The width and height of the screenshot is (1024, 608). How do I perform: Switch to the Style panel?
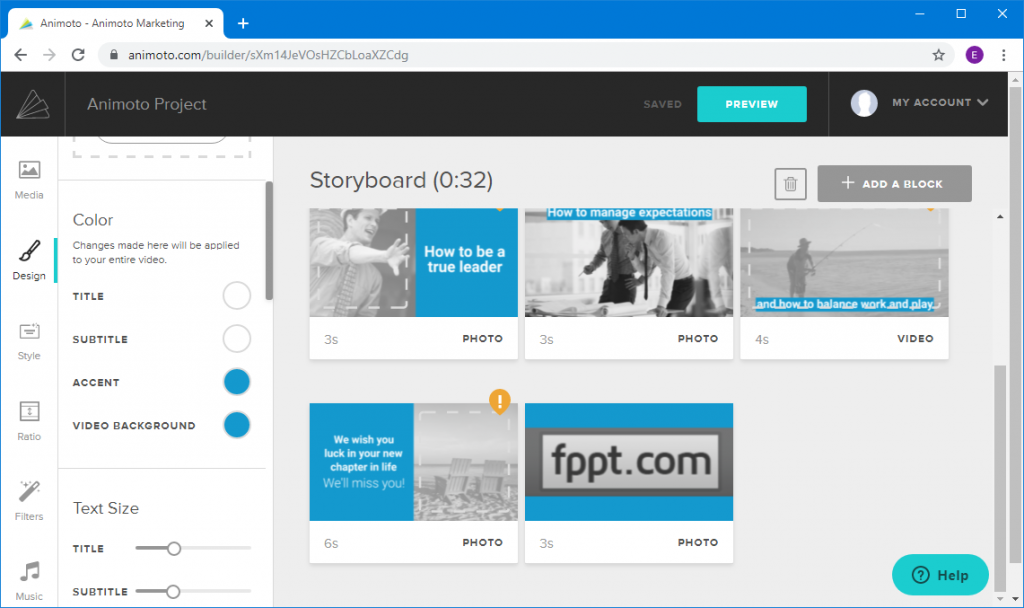point(29,340)
